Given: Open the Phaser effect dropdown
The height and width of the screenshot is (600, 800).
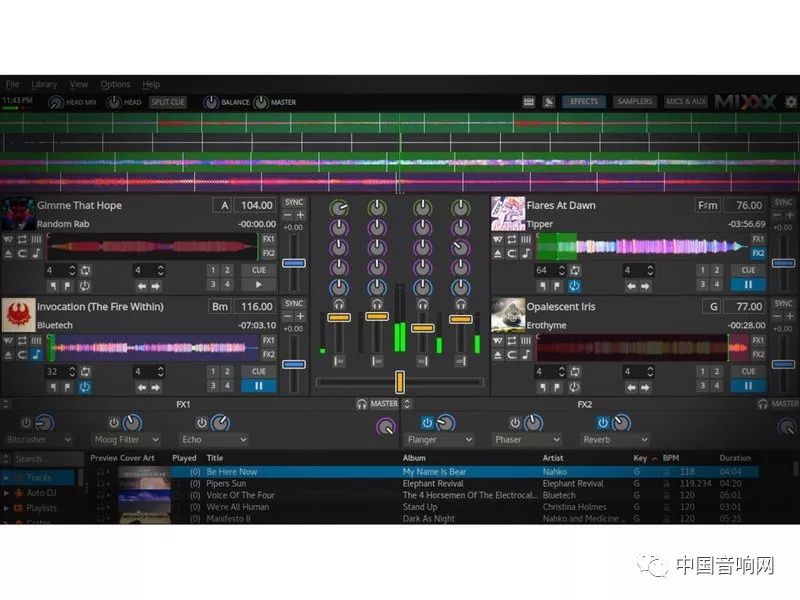Looking at the screenshot, I should click(528, 439).
